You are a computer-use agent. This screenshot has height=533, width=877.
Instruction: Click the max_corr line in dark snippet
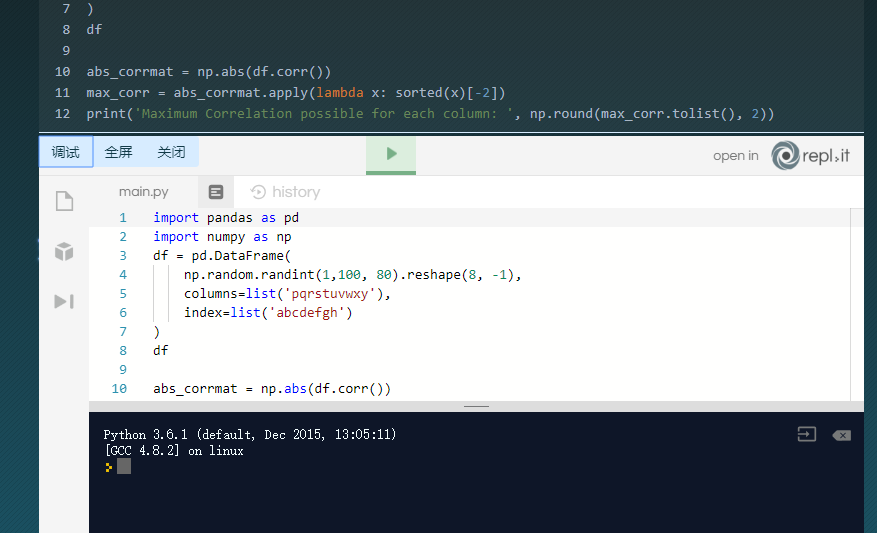pyautogui.click(x=296, y=93)
